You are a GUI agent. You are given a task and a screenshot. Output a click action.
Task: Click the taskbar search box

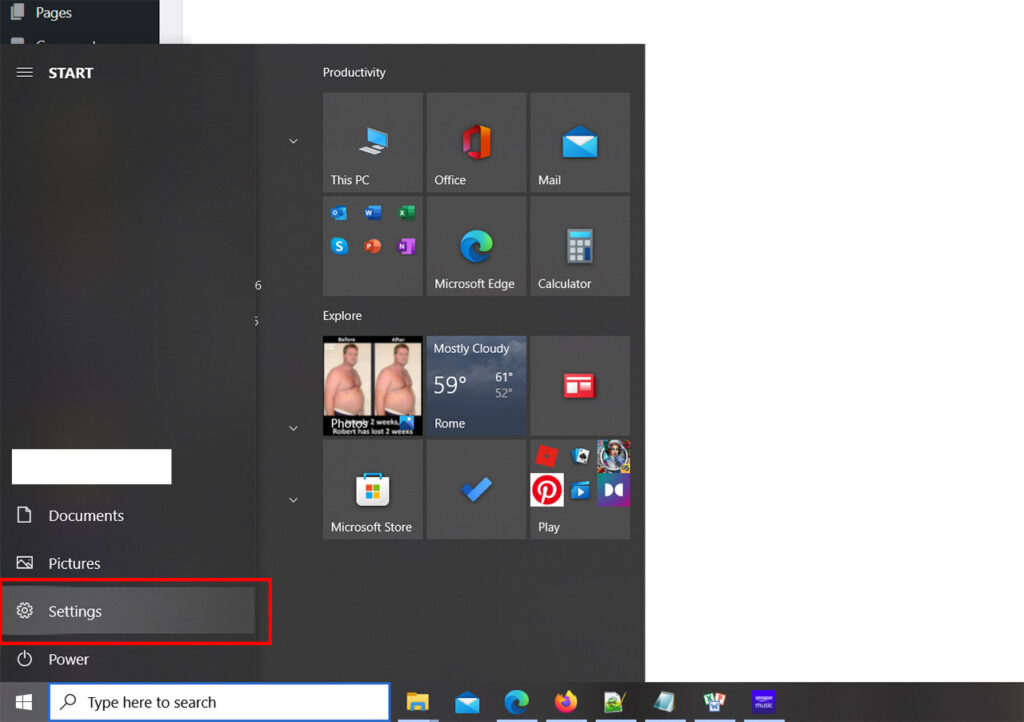click(220, 702)
